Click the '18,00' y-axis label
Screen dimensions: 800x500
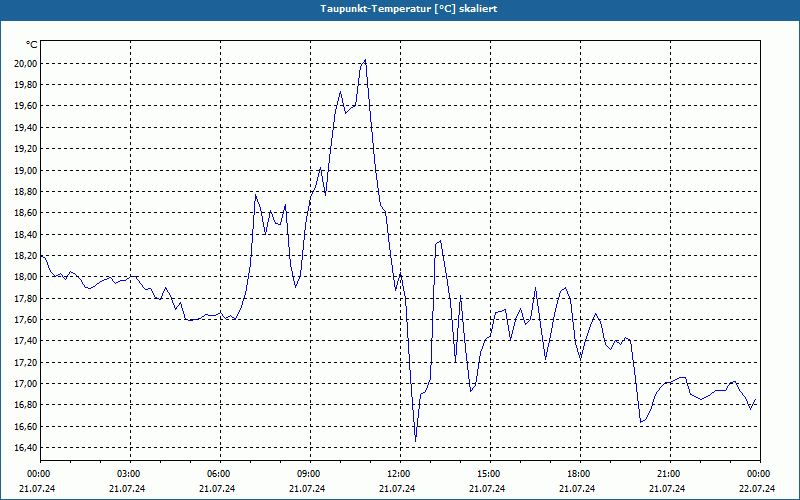(24, 277)
